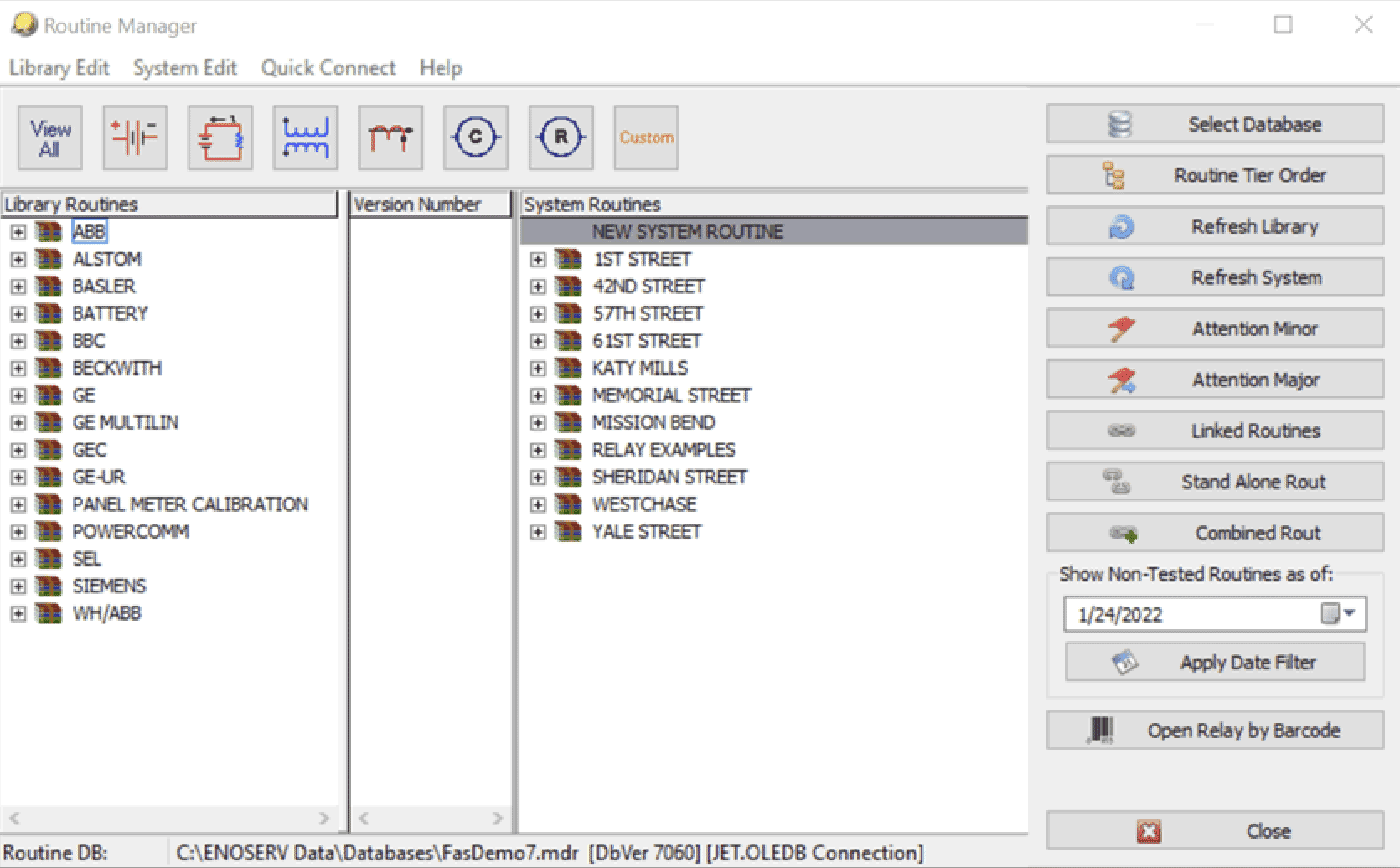The height and width of the screenshot is (868, 1400).
Task: Expand the BECKWITH library node
Action: tap(18, 368)
